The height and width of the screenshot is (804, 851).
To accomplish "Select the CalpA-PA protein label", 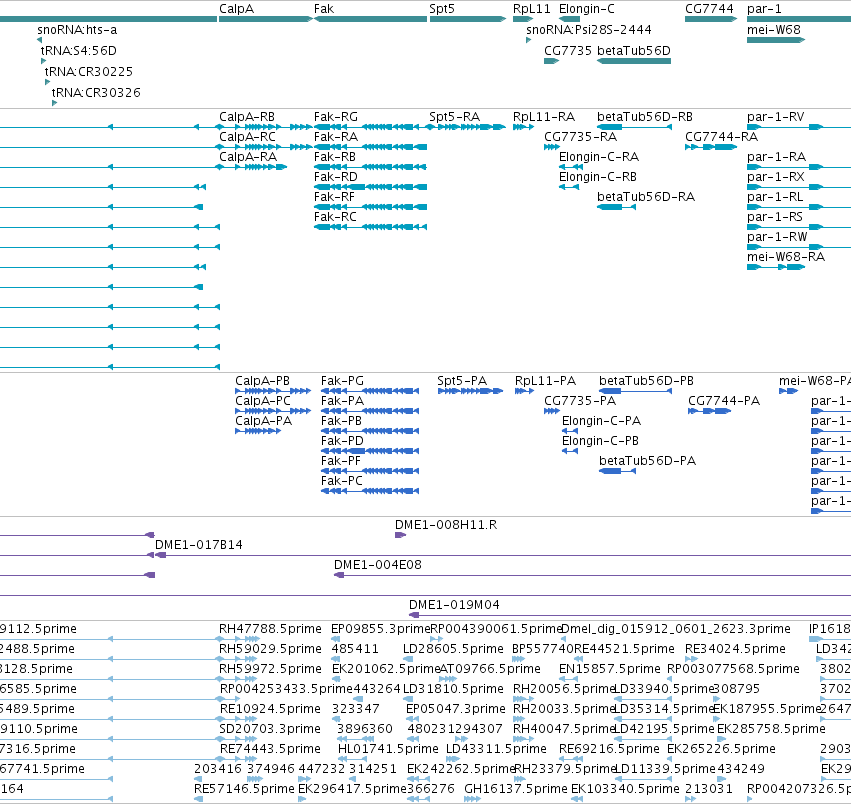I will (264, 422).
